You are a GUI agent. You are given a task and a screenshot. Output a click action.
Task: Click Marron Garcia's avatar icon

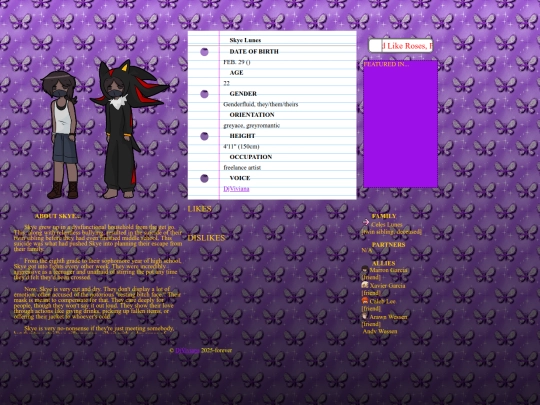click(x=365, y=269)
